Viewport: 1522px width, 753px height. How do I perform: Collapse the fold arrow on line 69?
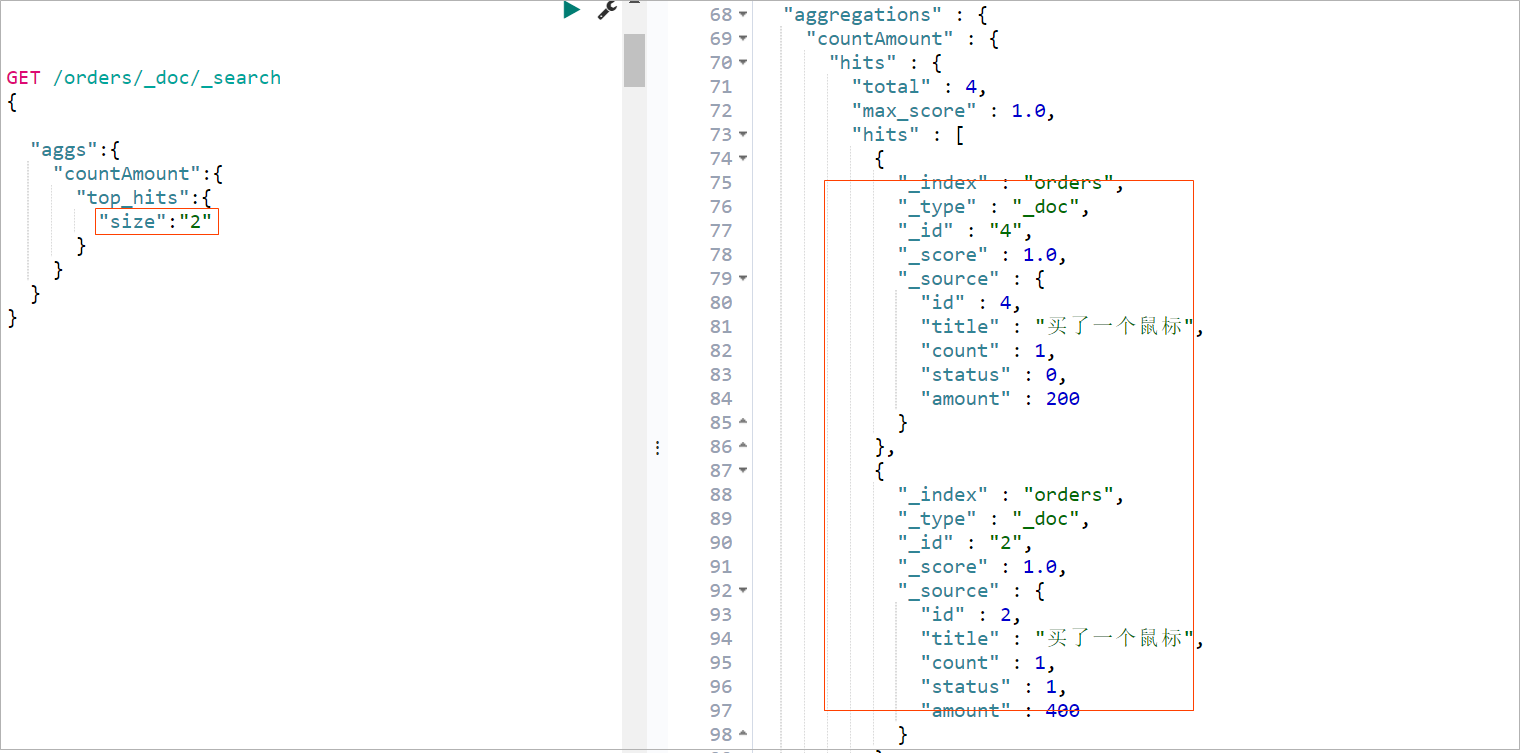point(743,39)
